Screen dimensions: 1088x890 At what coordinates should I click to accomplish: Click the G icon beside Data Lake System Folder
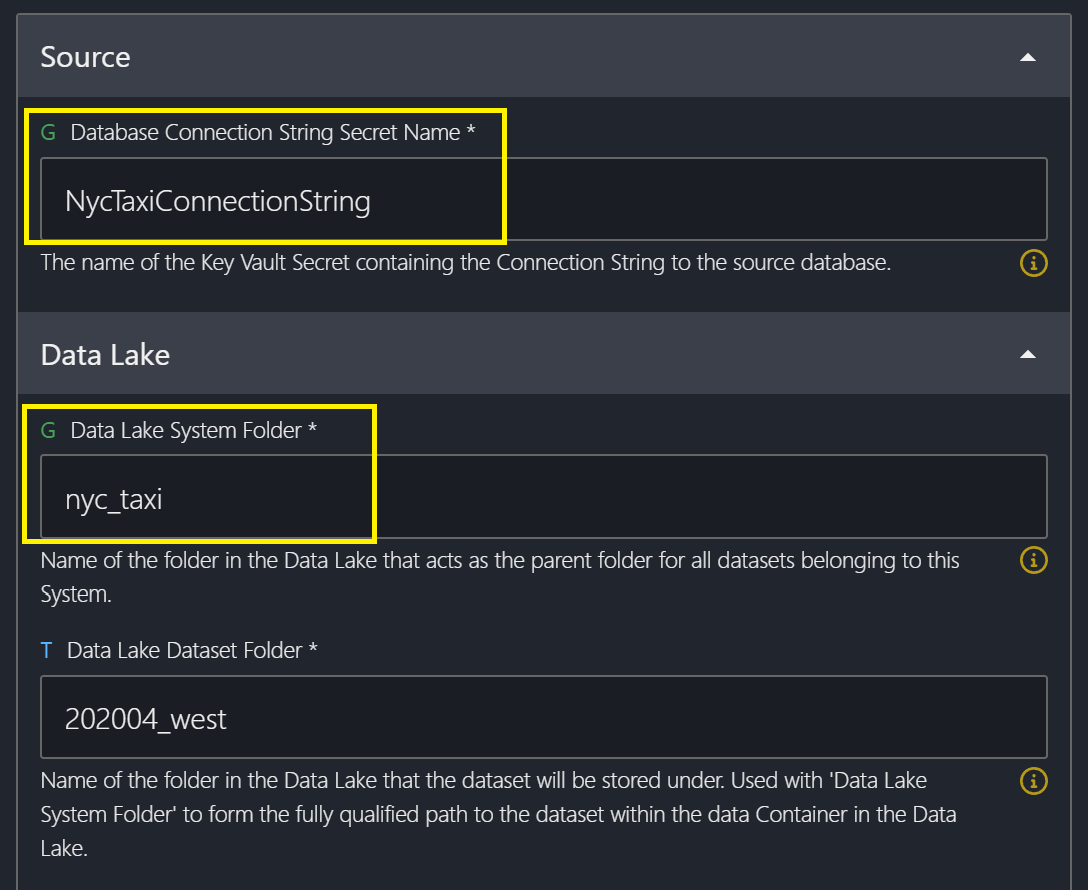pos(48,430)
